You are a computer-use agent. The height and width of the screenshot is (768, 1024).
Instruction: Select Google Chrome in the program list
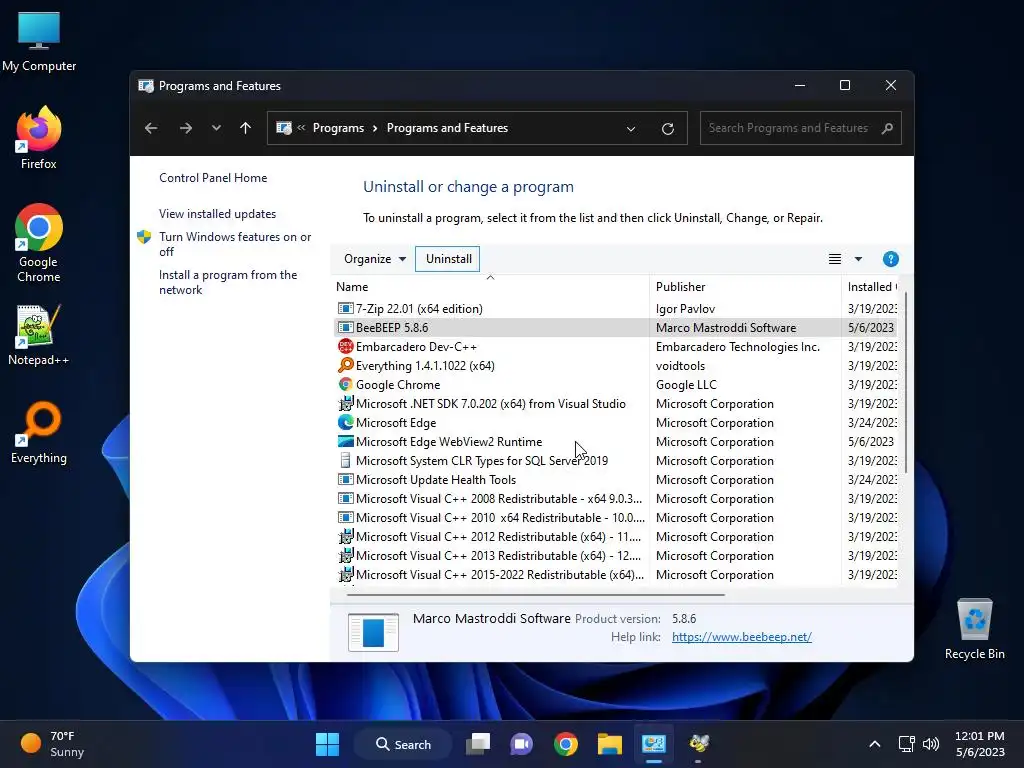tap(616, 384)
